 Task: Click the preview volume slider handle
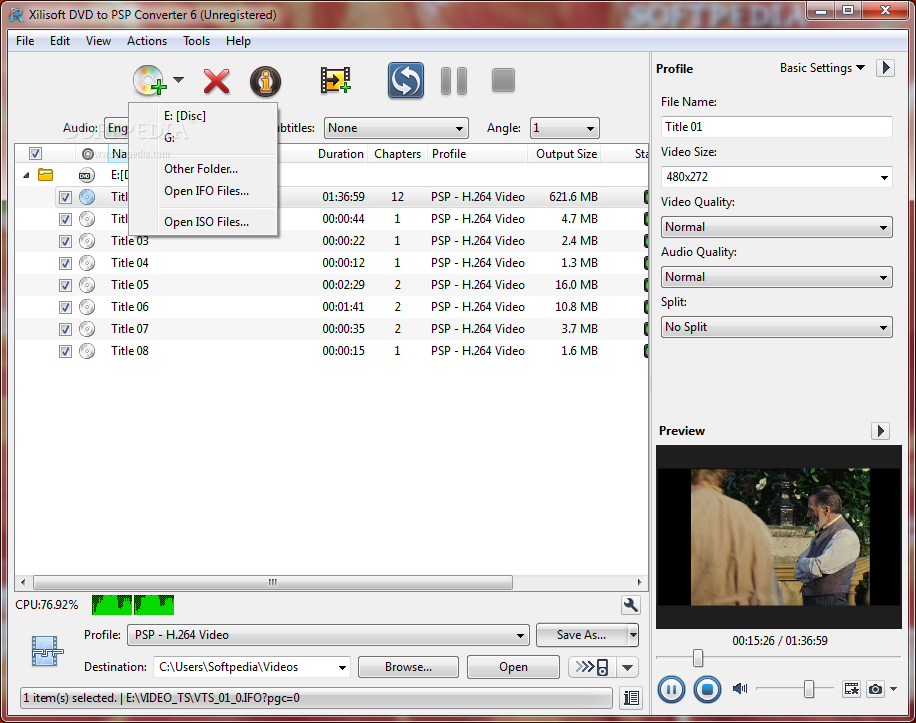click(809, 689)
